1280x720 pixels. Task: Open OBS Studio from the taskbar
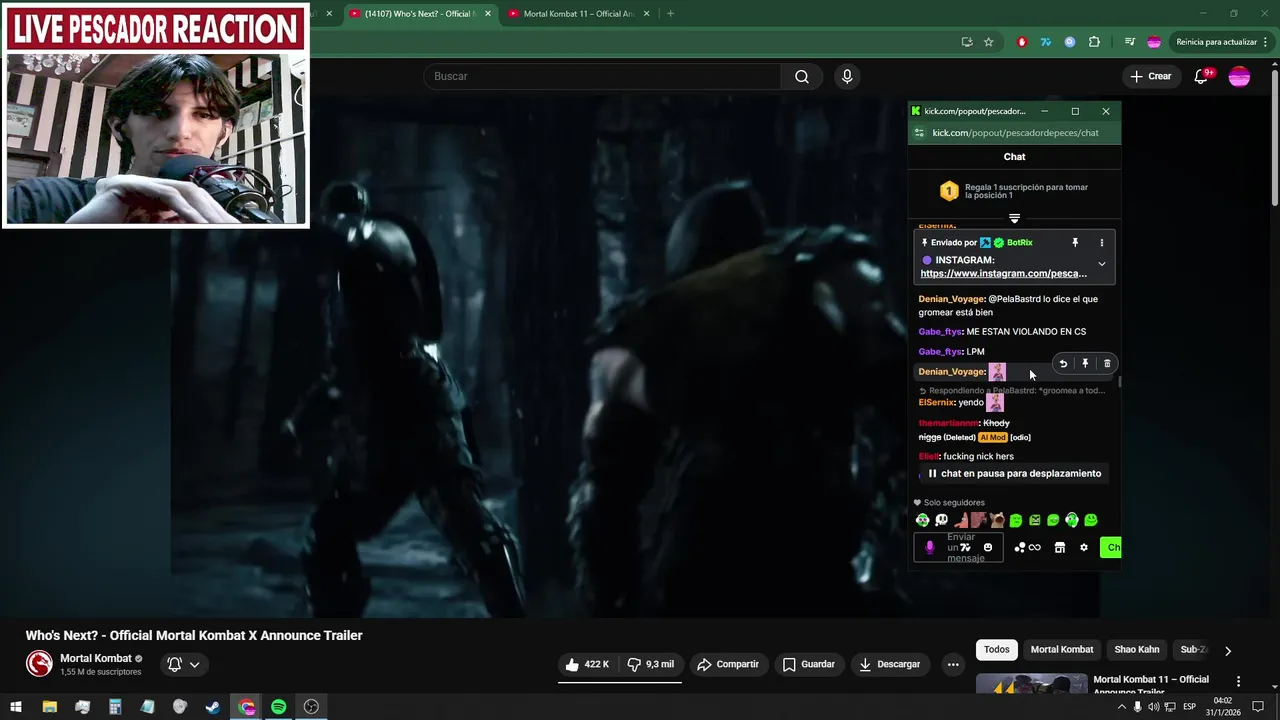point(312,707)
